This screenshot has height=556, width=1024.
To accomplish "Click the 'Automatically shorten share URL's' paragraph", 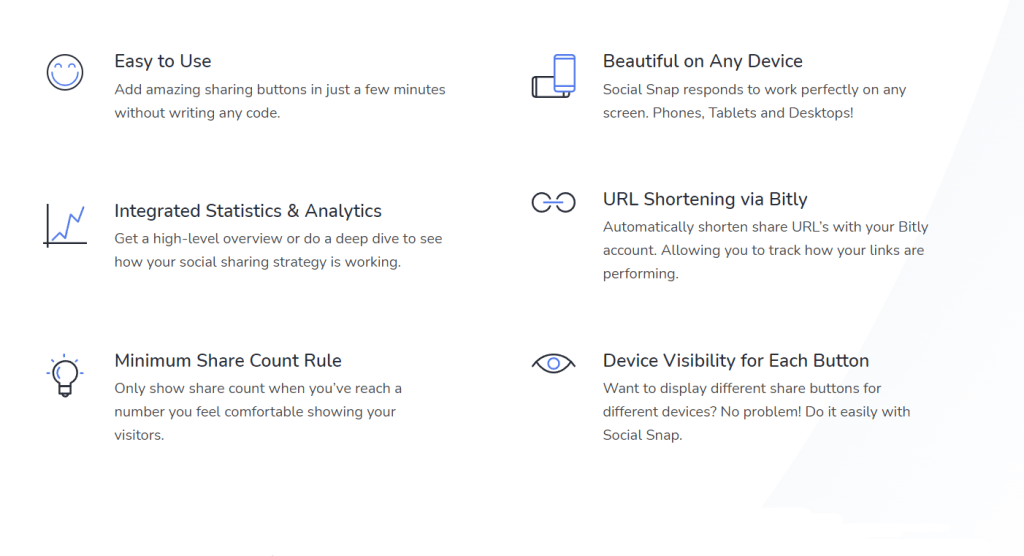I will (765, 250).
